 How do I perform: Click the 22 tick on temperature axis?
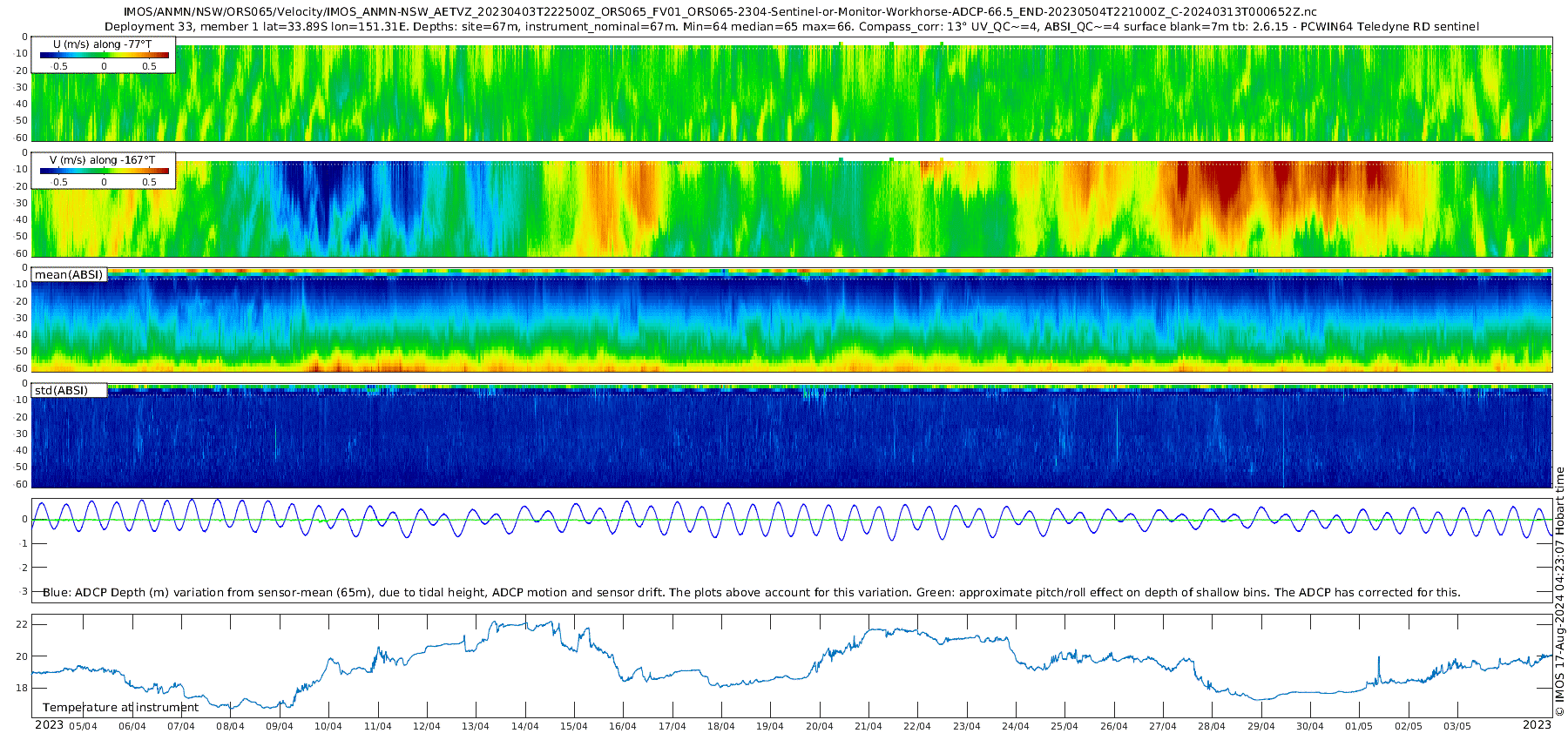[x=22, y=624]
